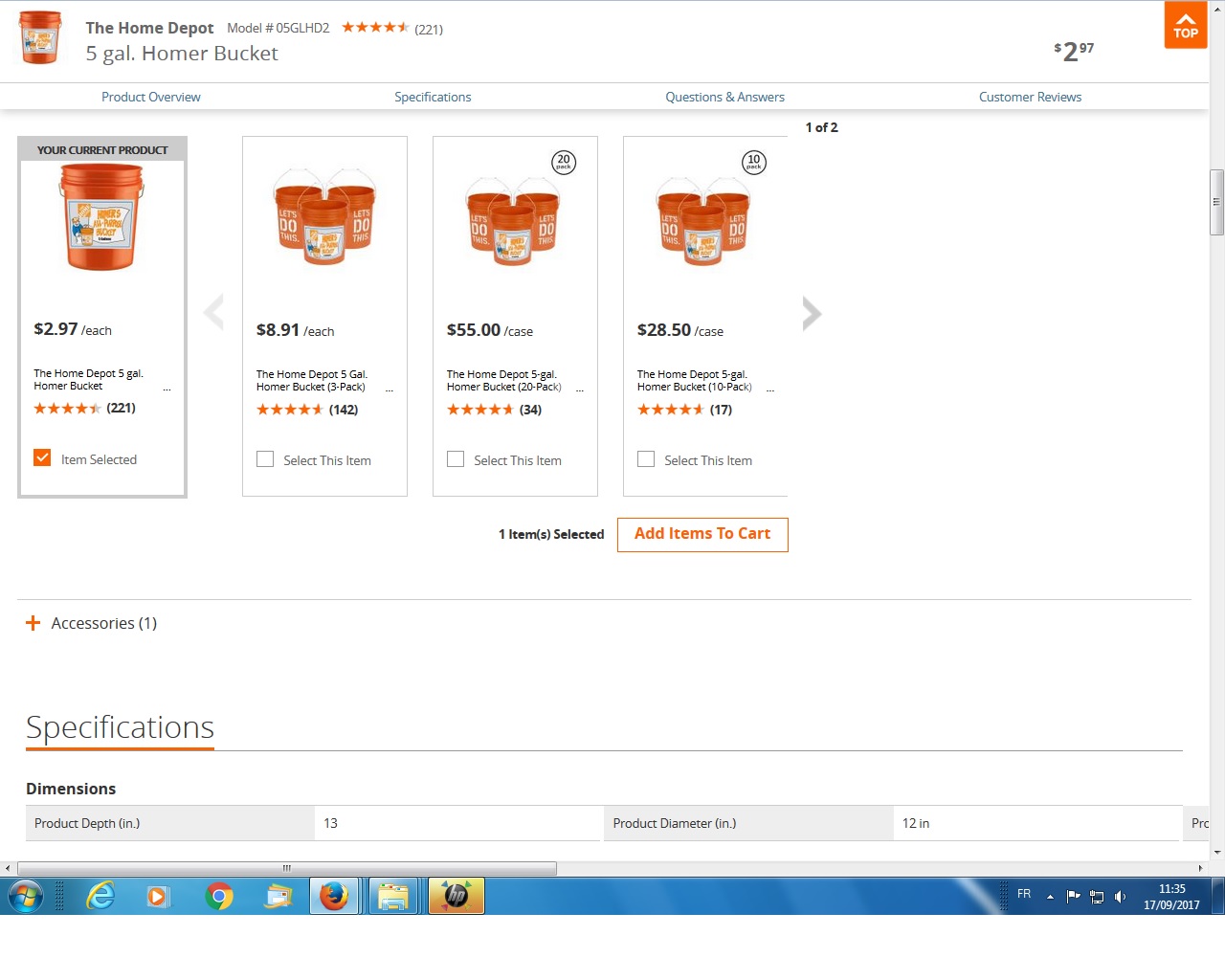Click the $8.91 /each price
This screenshot has width=1225, height=980.
(x=295, y=330)
